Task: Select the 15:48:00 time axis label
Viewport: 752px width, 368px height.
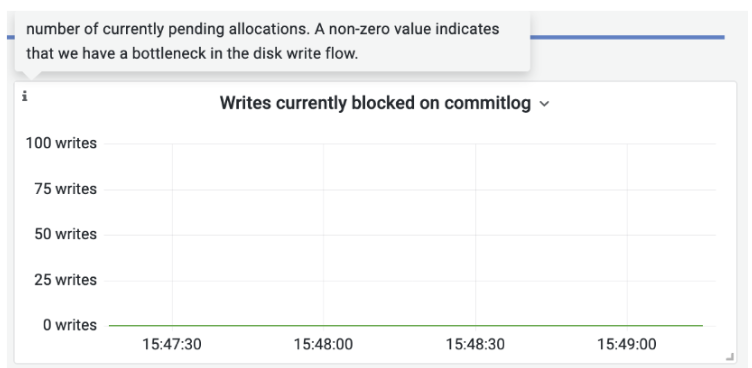Action: (323, 344)
